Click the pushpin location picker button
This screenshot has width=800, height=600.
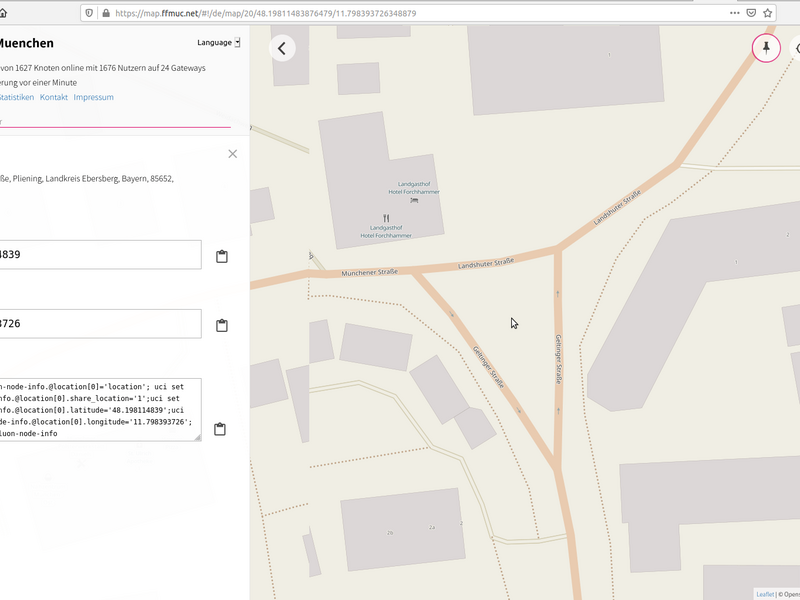(766, 48)
